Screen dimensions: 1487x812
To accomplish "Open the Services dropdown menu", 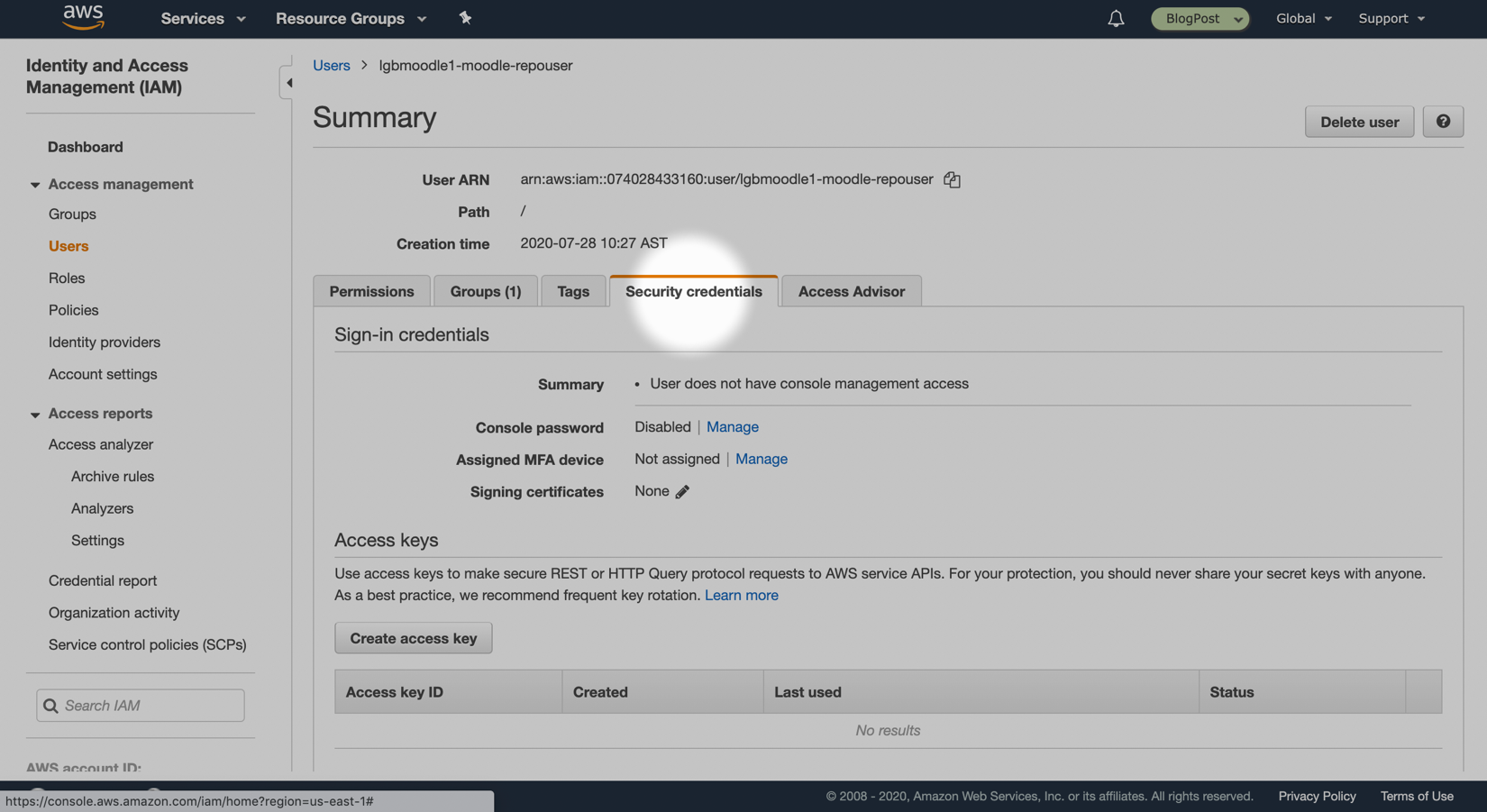I will (203, 18).
